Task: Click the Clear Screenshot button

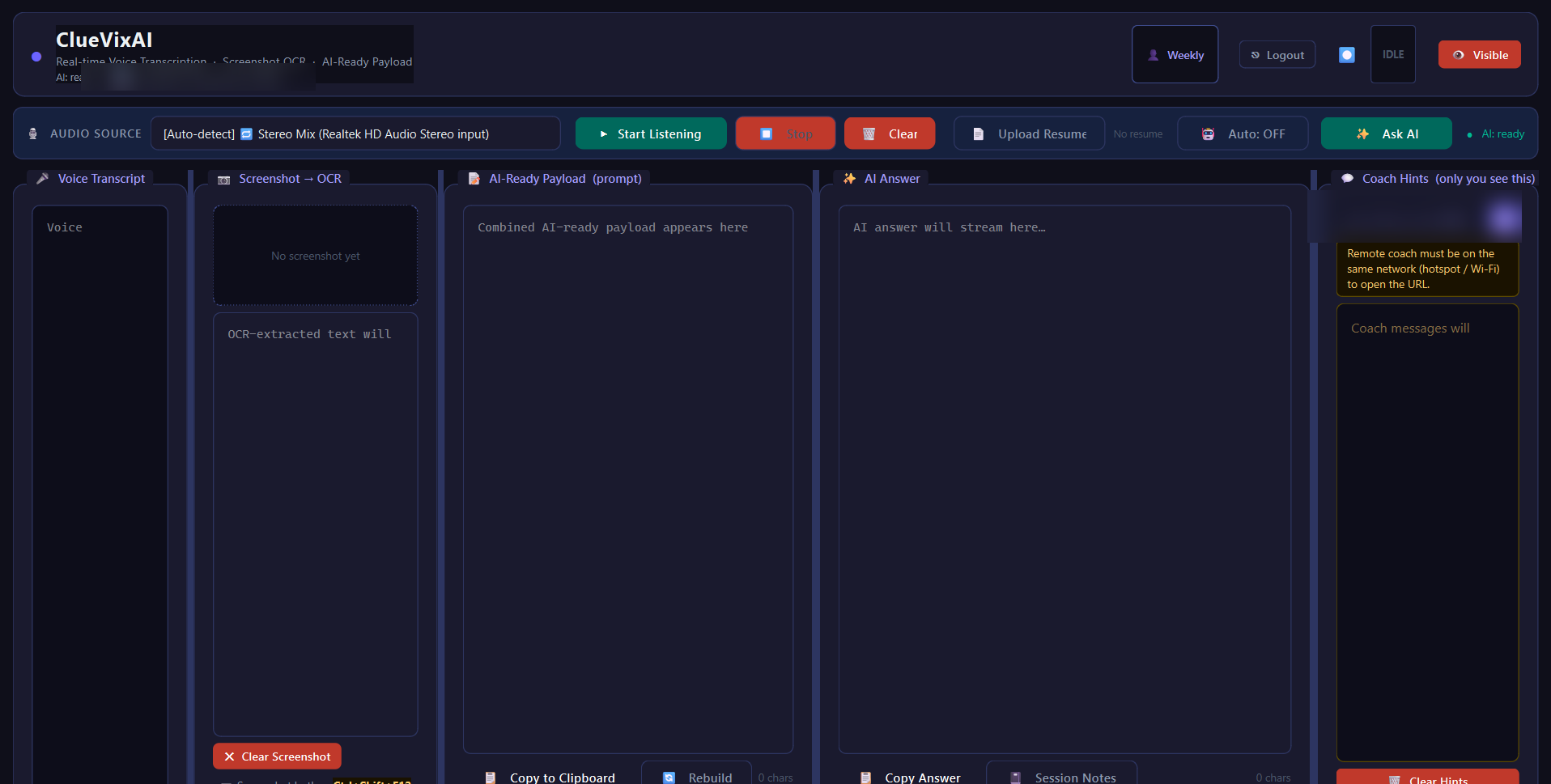Action: pos(277,756)
